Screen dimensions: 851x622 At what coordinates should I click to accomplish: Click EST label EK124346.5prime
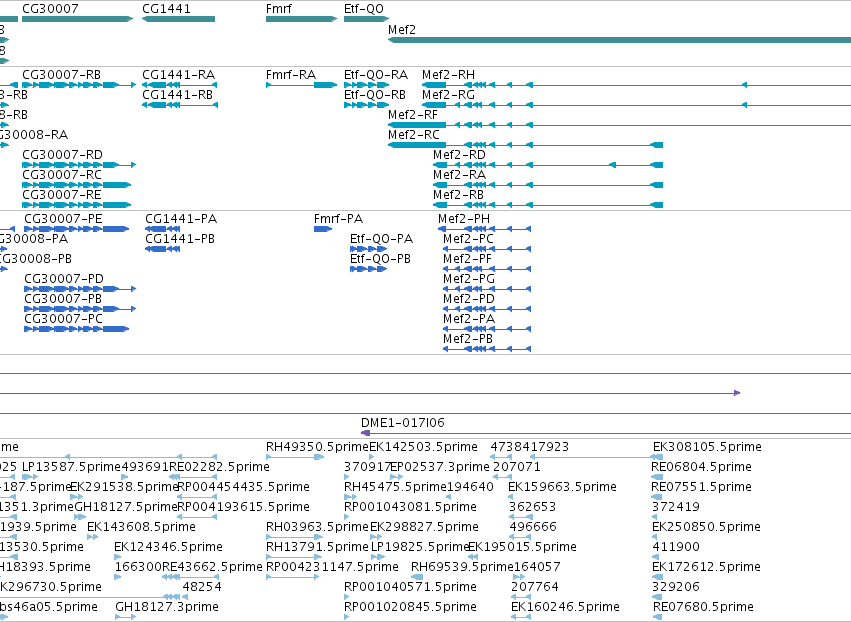[x=168, y=547]
